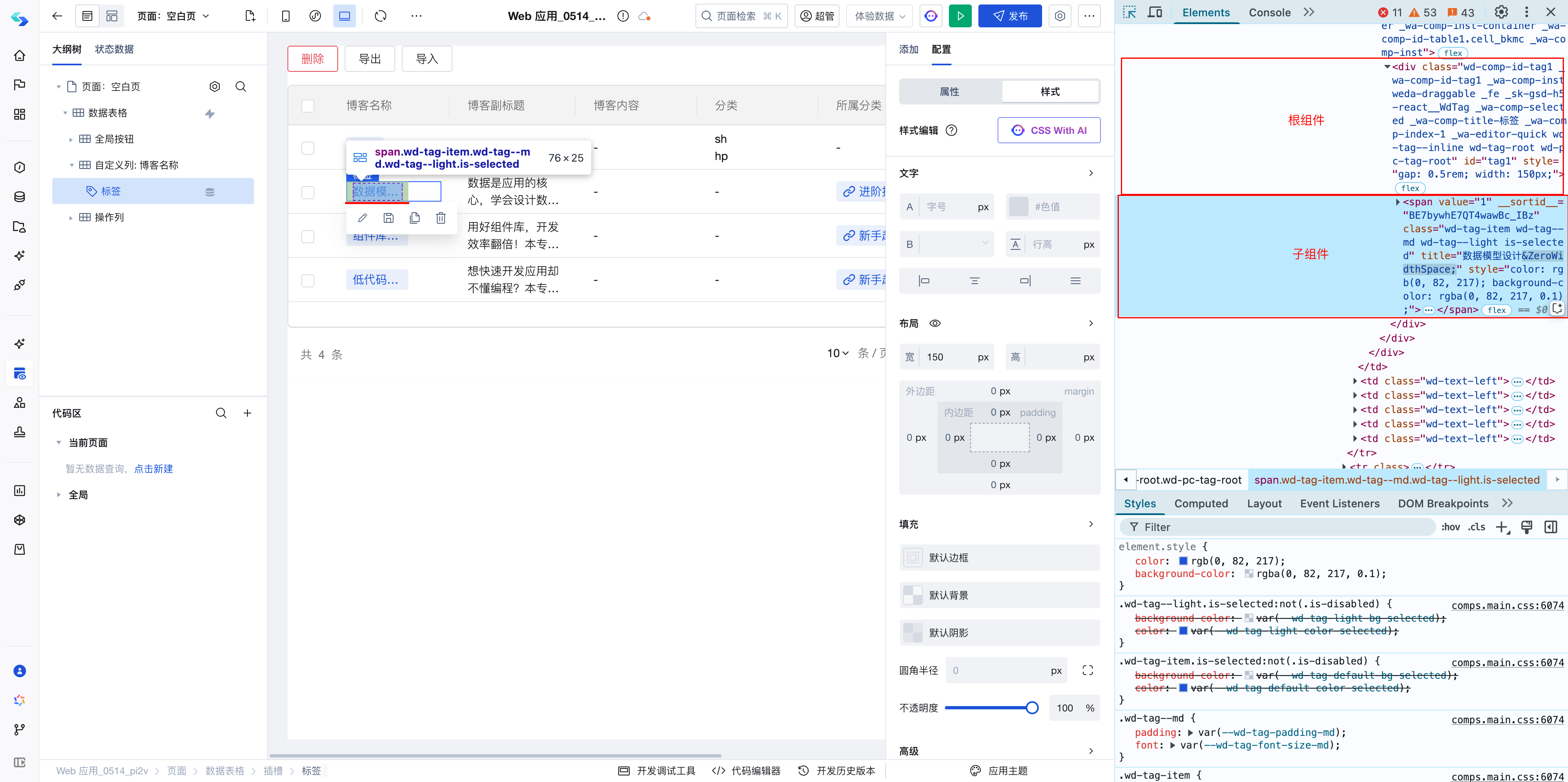This screenshot has width=1568, height=782.
Task: Switch to mobile phone preview
Action: click(x=285, y=16)
